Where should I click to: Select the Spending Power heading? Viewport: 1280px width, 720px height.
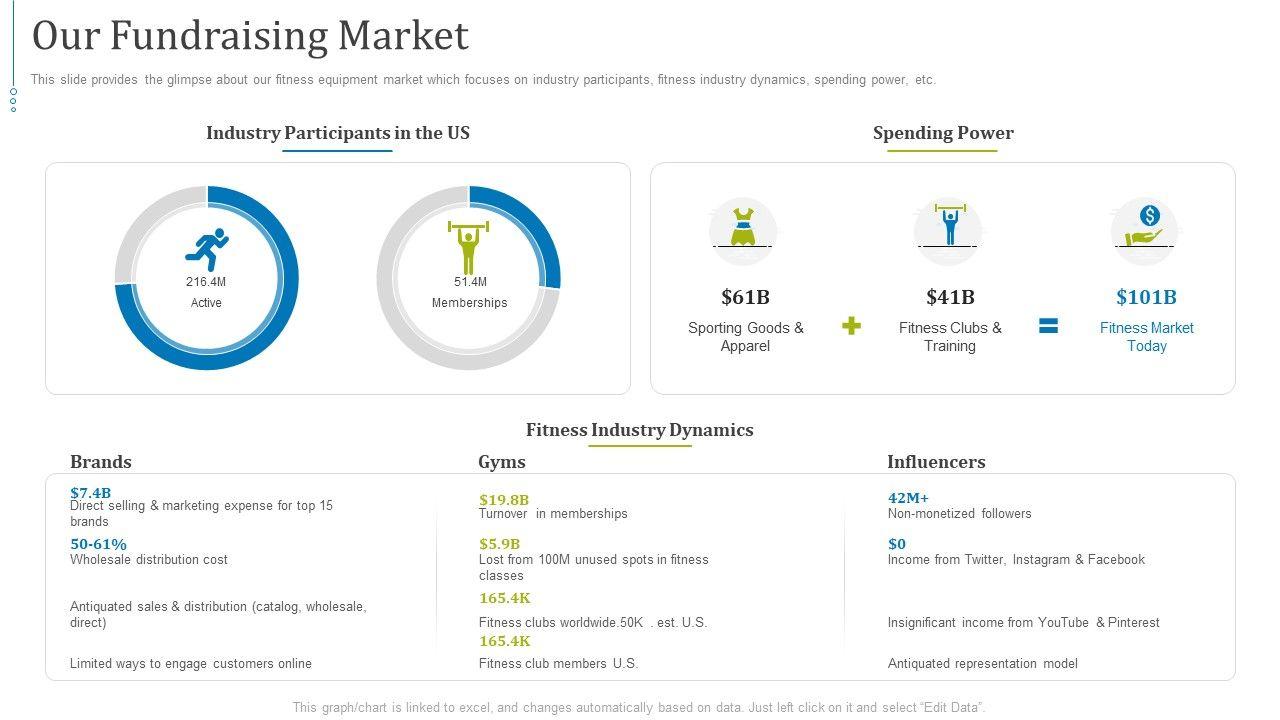point(943,133)
